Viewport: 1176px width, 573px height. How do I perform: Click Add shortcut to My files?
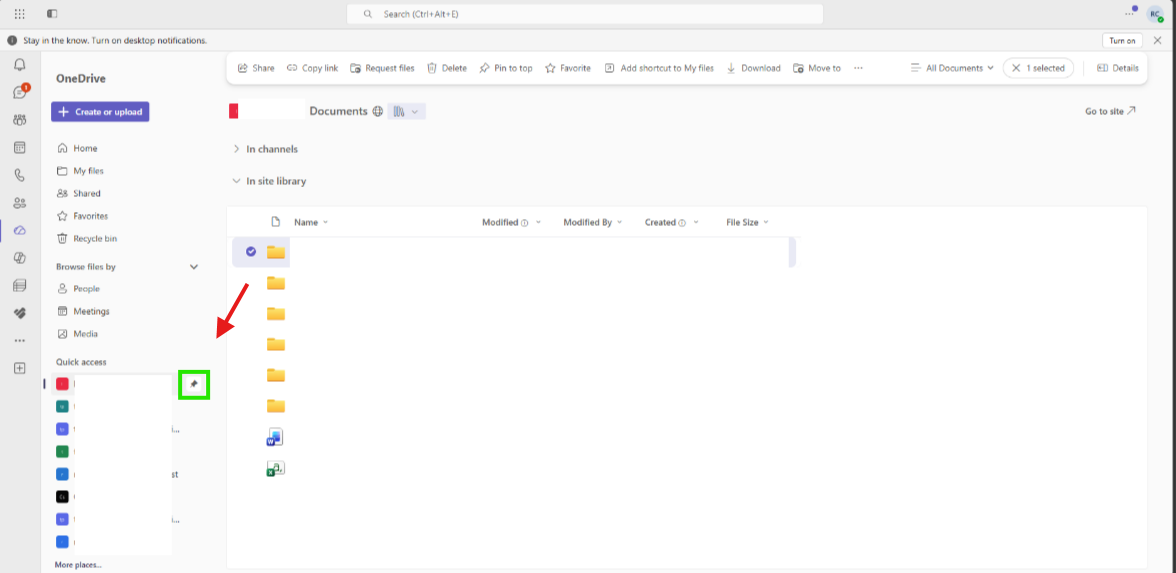[658, 68]
